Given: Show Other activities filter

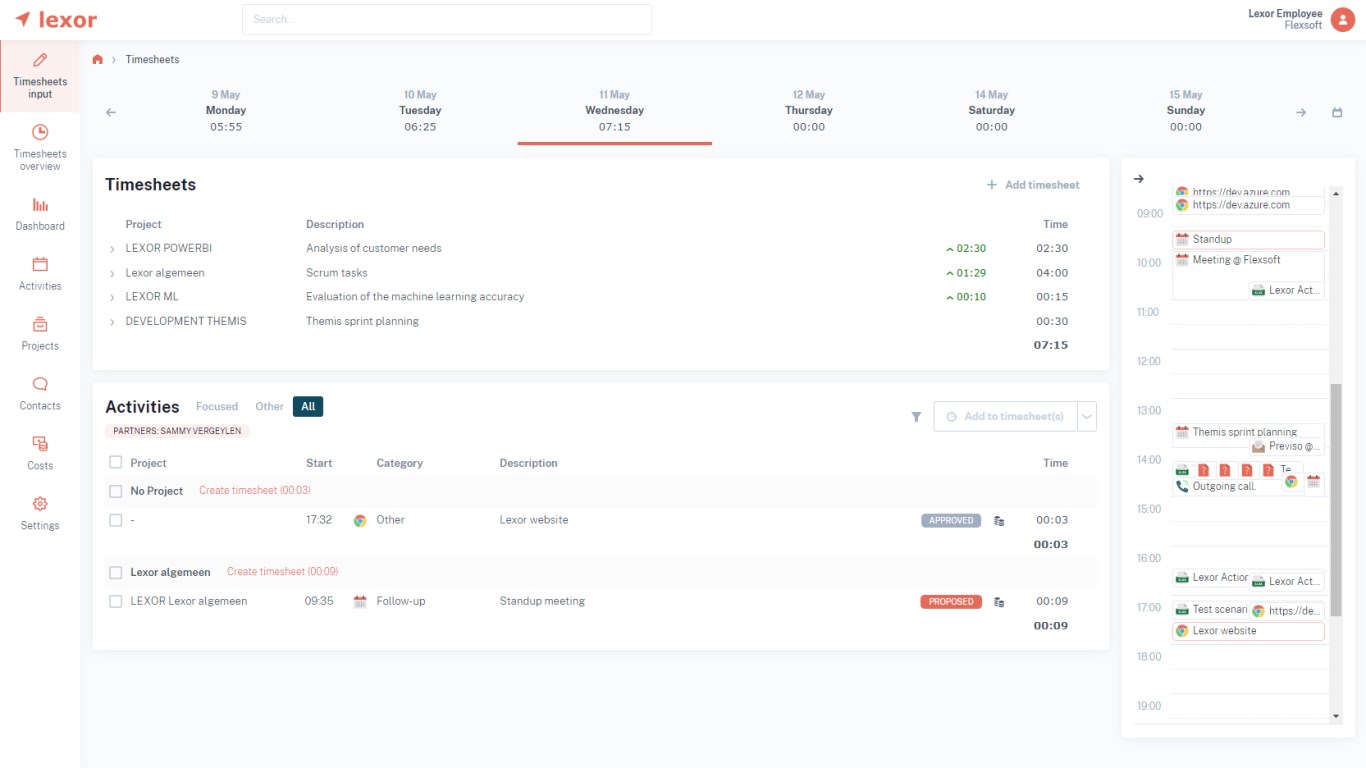Looking at the screenshot, I should [270, 407].
